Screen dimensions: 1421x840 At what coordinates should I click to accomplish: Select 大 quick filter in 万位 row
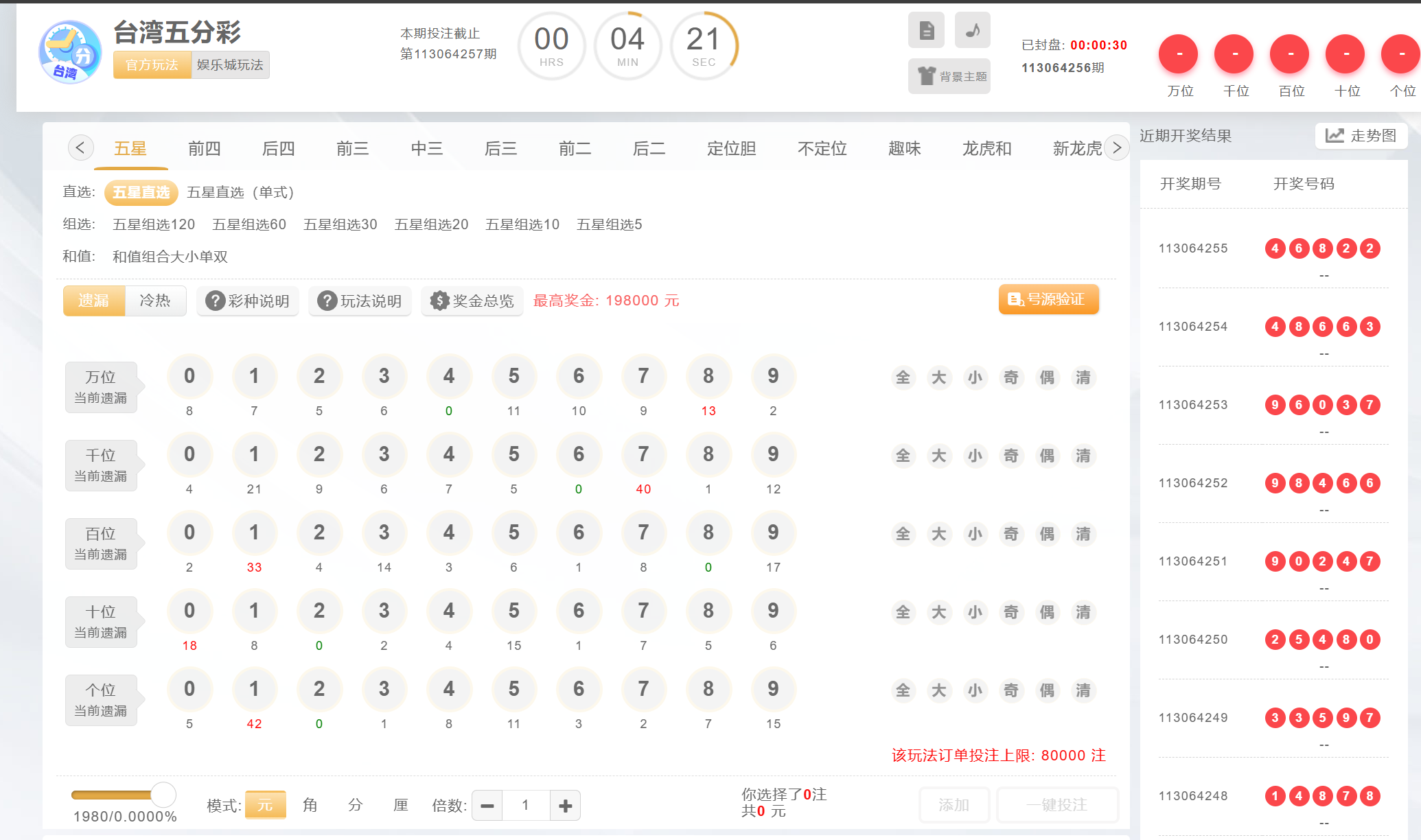coord(938,377)
